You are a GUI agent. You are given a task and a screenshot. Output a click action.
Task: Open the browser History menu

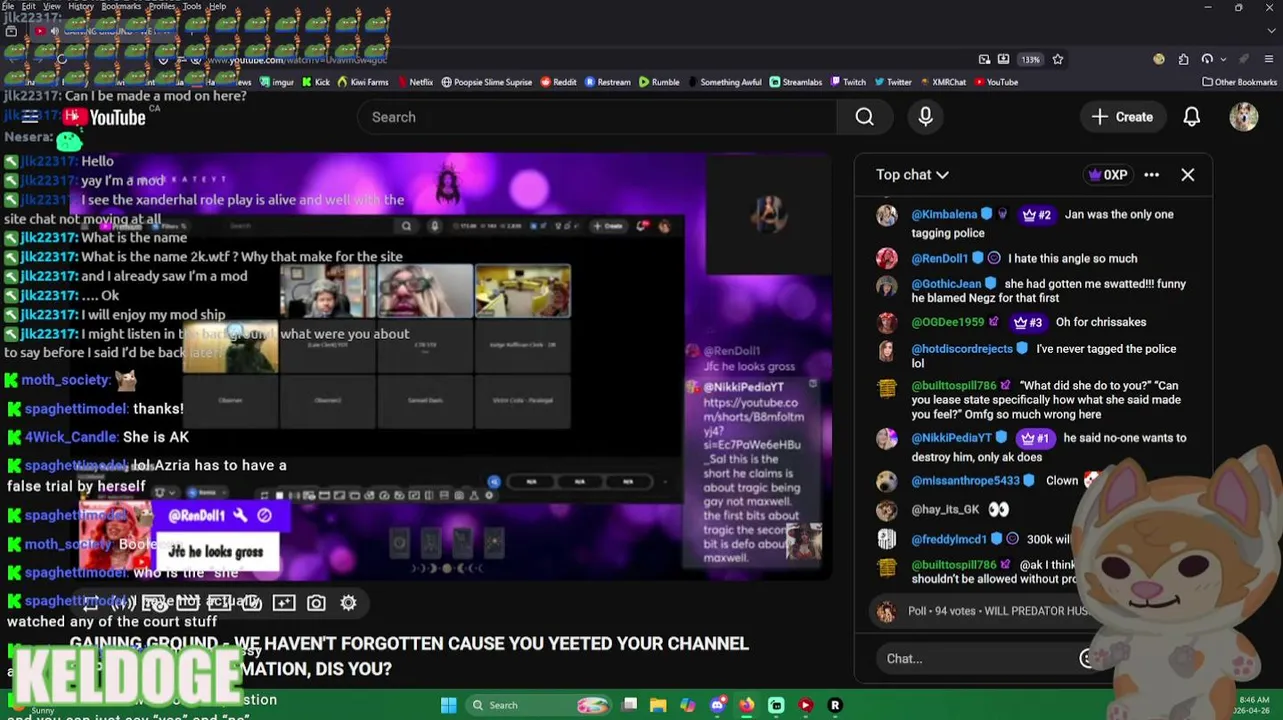point(81,6)
